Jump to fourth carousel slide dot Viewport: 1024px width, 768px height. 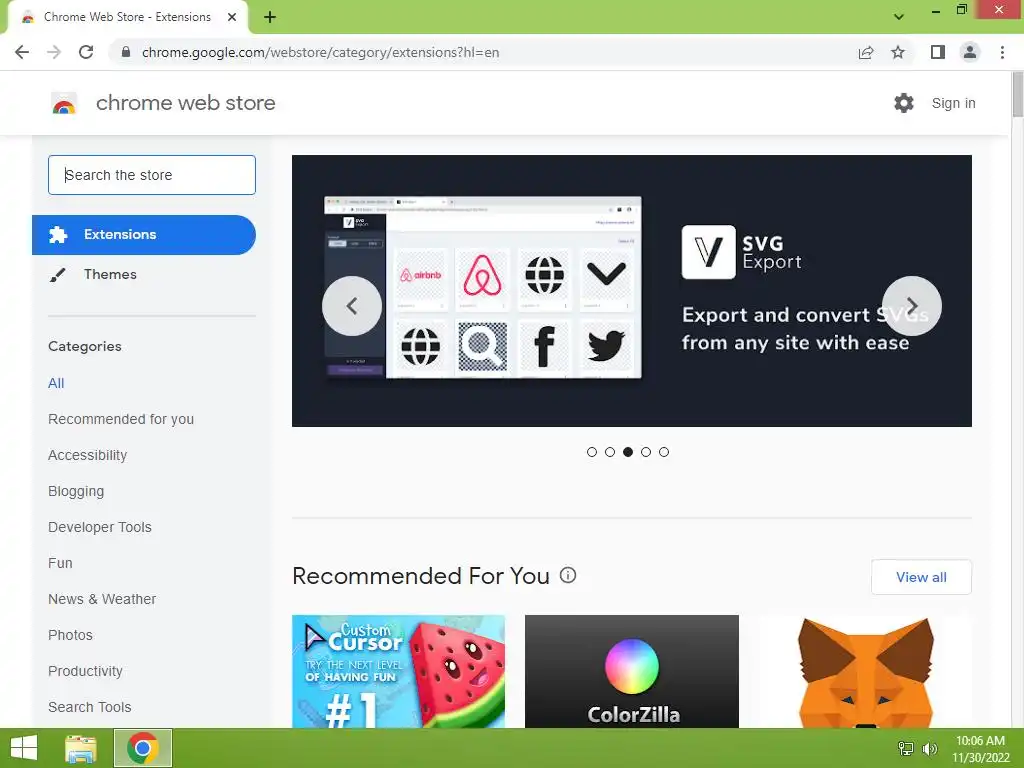[646, 452]
